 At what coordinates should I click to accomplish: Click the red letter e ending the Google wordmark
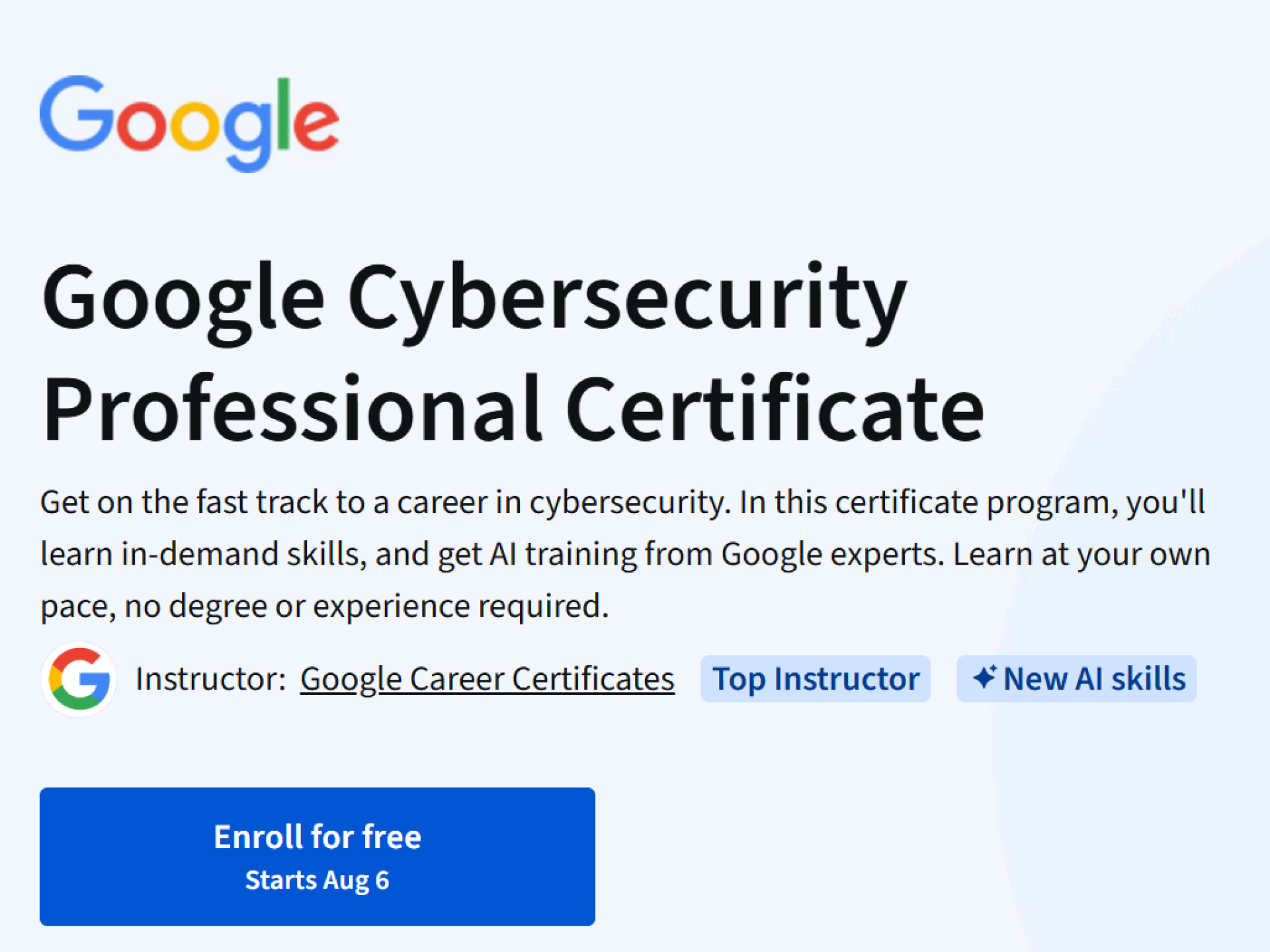tap(316, 124)
